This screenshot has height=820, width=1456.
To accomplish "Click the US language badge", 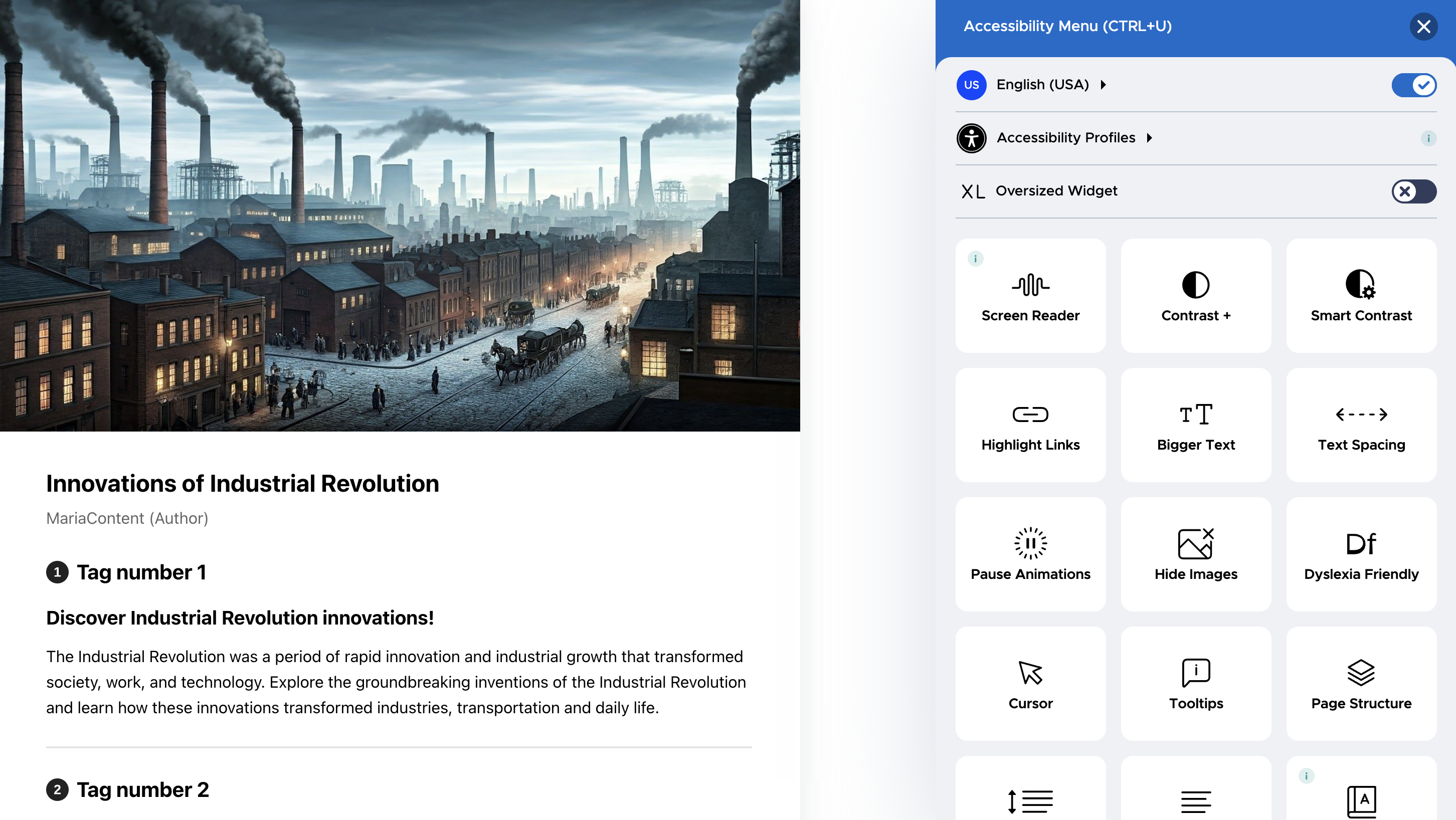I will click(x=971, y=85).
